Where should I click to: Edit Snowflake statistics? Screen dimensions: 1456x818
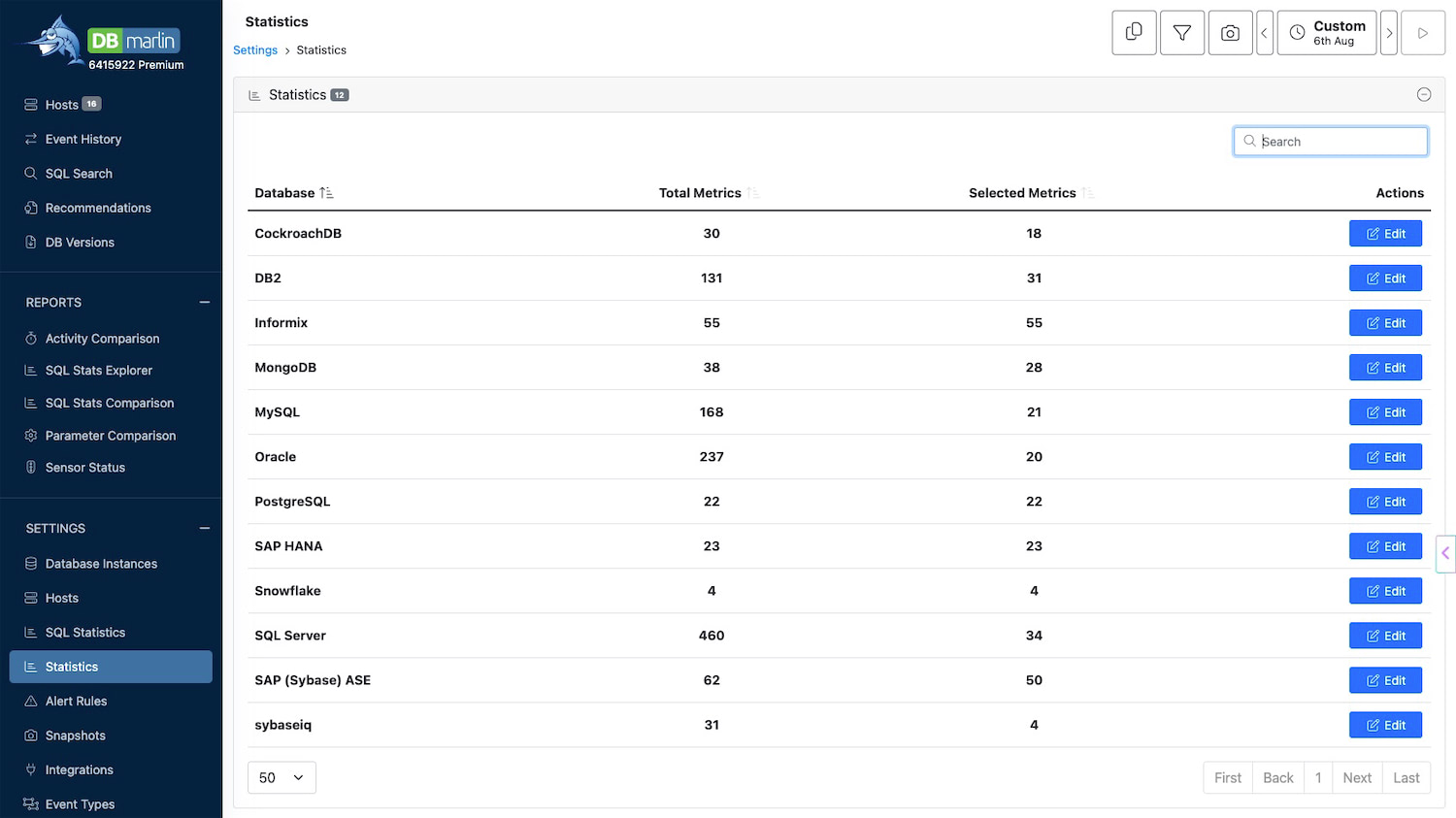(1385, 591)
